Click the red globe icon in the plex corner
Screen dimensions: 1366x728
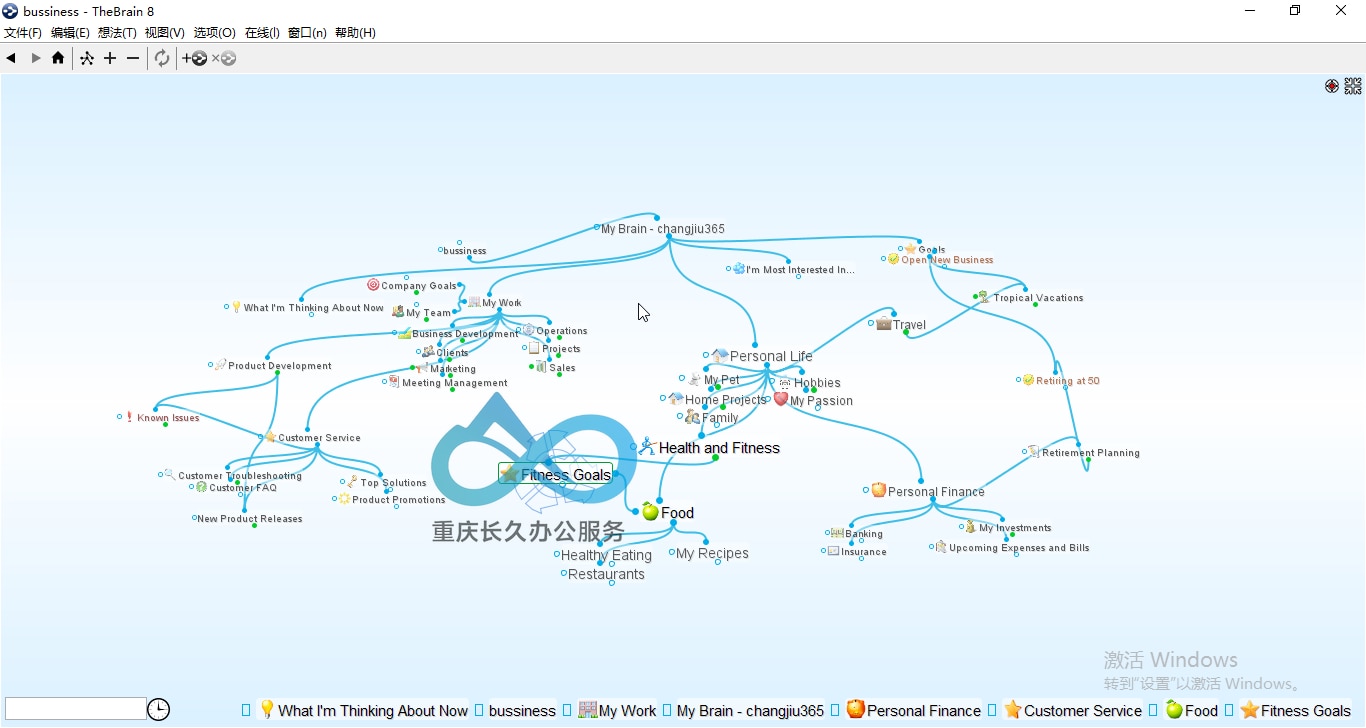click(1332, 86)
